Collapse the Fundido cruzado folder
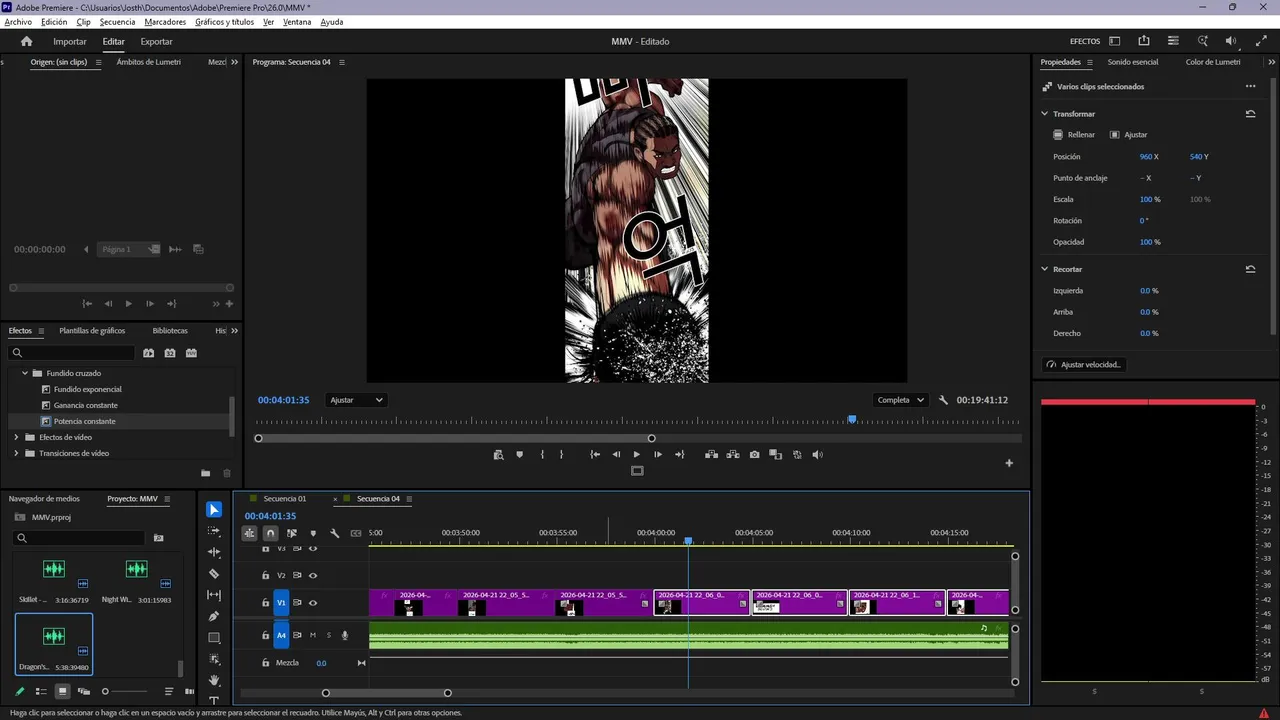The height and width of the screenshot is (720, 1280). pyautogui.click(x=25, y=373)
